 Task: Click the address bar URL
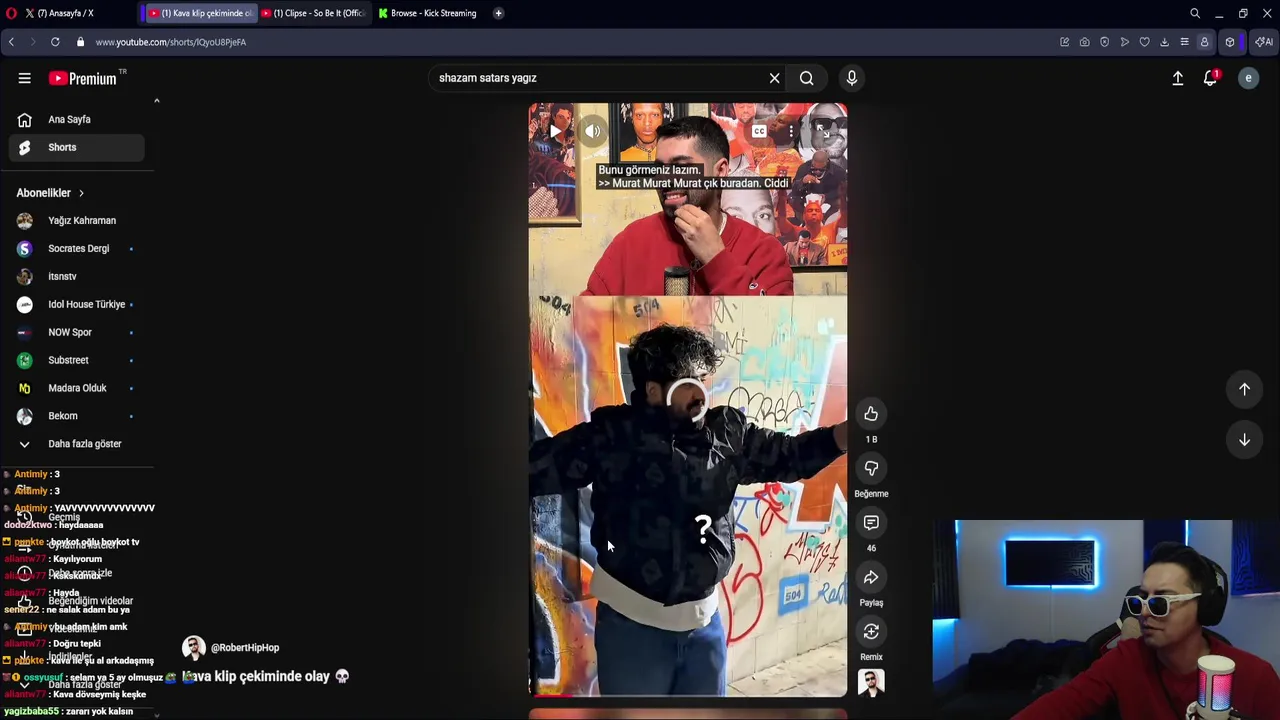point(171,42)
